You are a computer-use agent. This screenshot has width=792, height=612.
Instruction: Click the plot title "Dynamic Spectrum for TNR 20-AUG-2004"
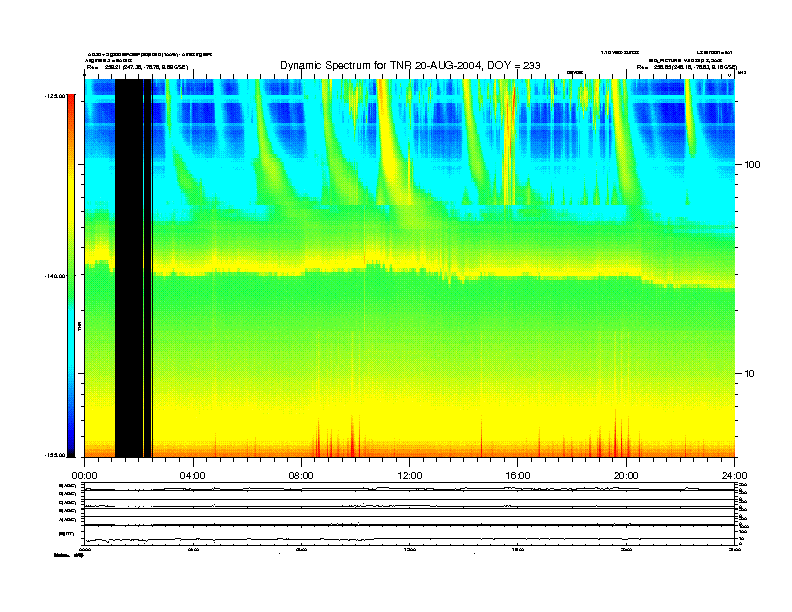pos(410,65)
